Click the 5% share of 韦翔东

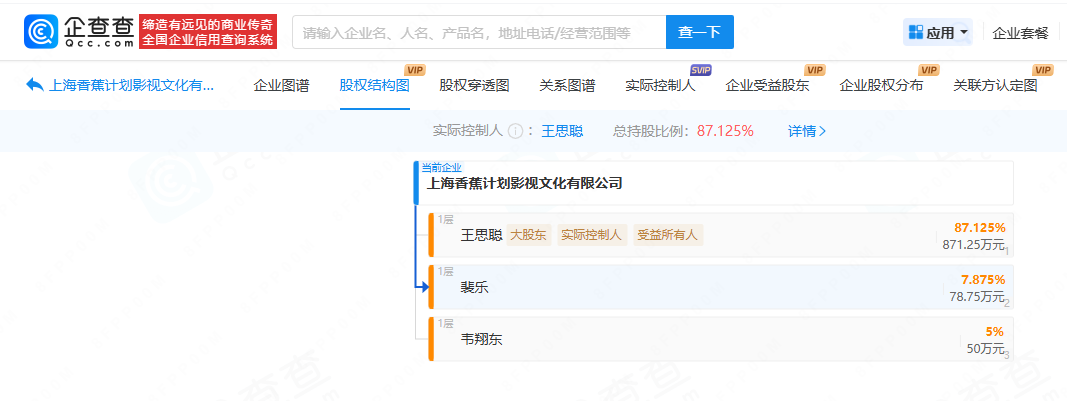click(x=994, y=332)
